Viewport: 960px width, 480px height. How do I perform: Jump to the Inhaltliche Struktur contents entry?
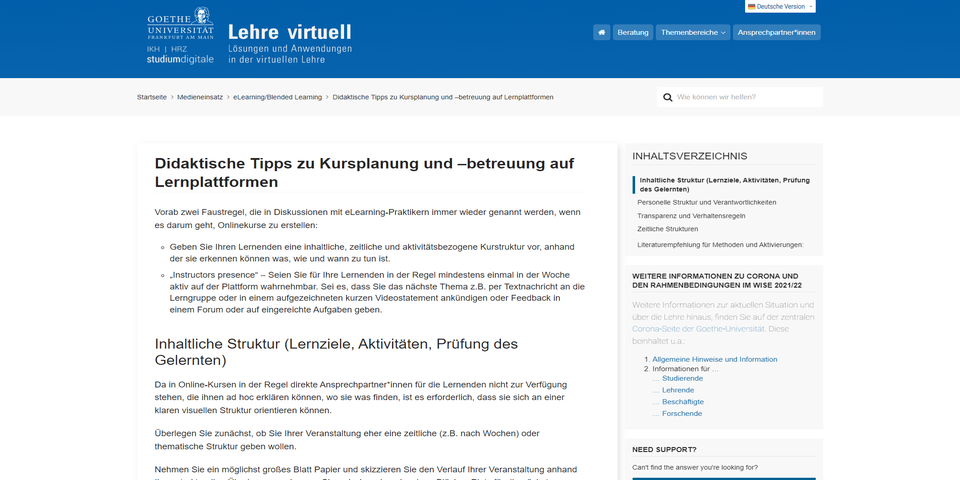click(724, 185)
